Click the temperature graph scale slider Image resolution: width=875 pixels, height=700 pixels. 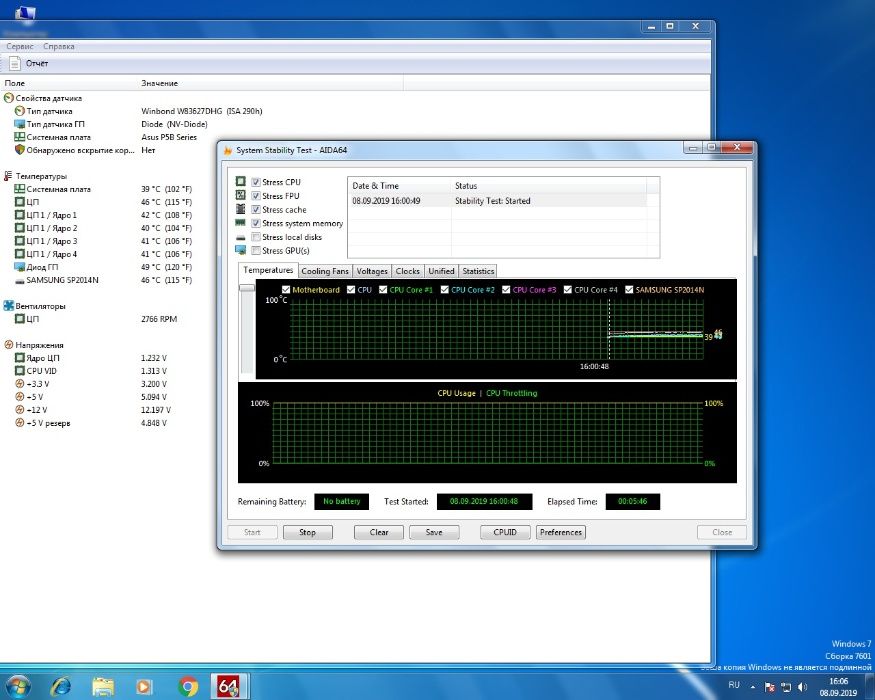(x=247, y=287)
